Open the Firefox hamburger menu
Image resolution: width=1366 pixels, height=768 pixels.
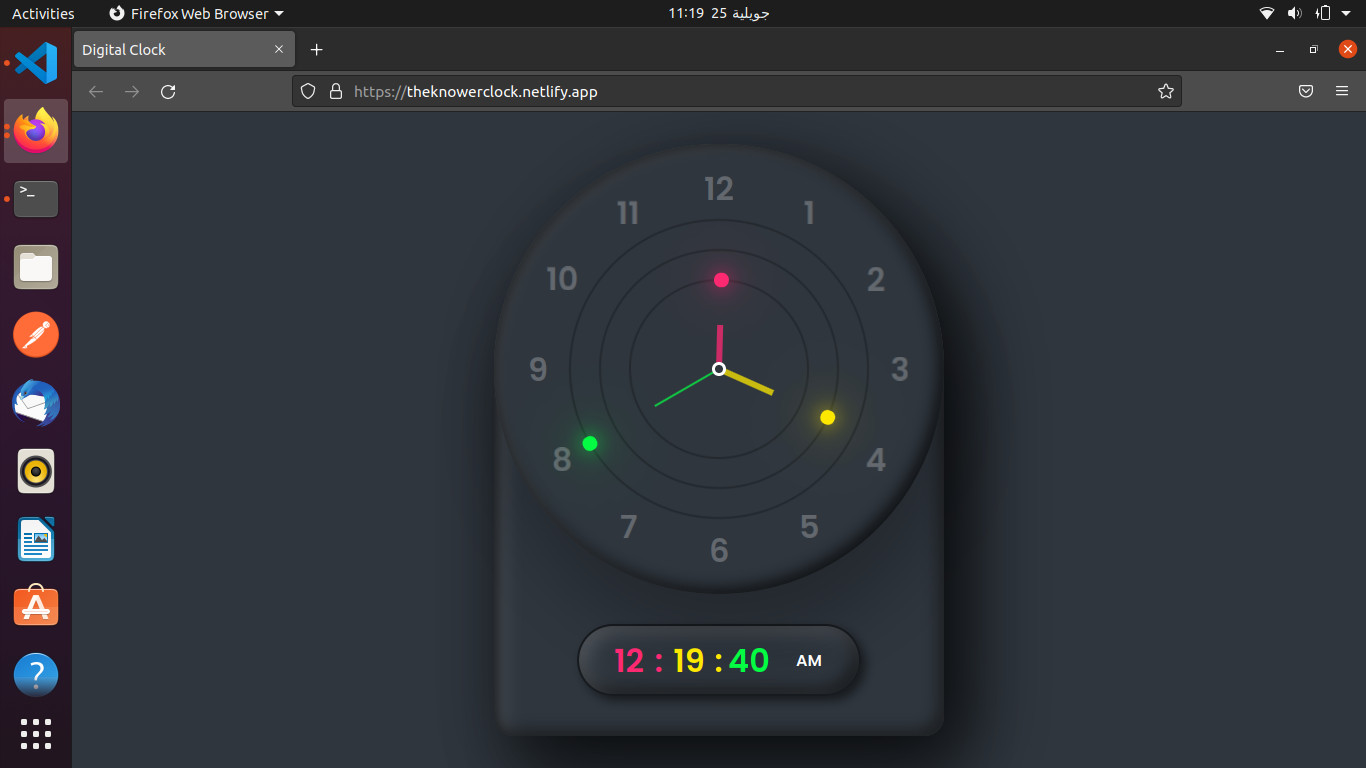coord(1342,92)
